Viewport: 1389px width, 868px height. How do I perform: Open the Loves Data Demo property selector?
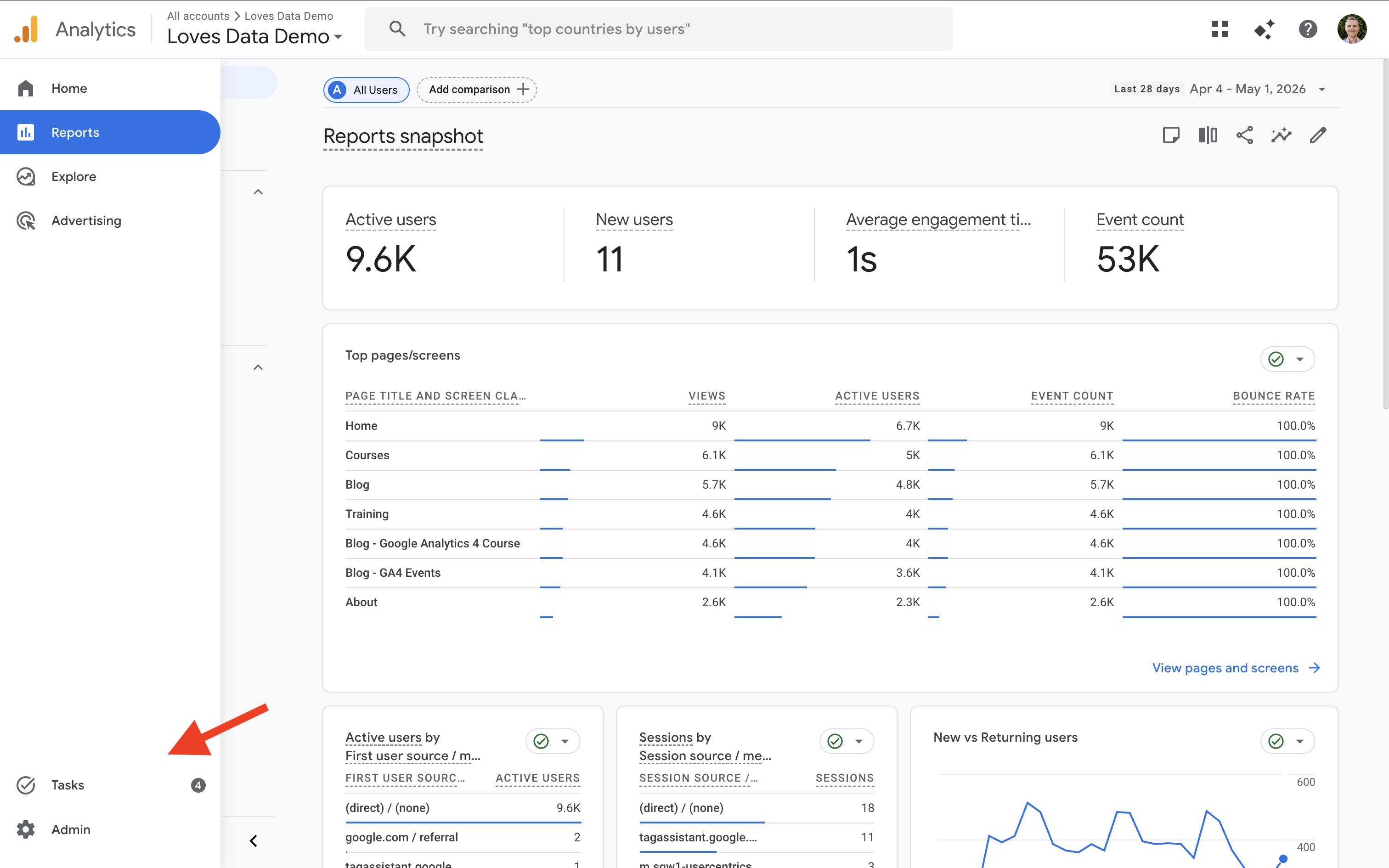(x=255, y=37)
